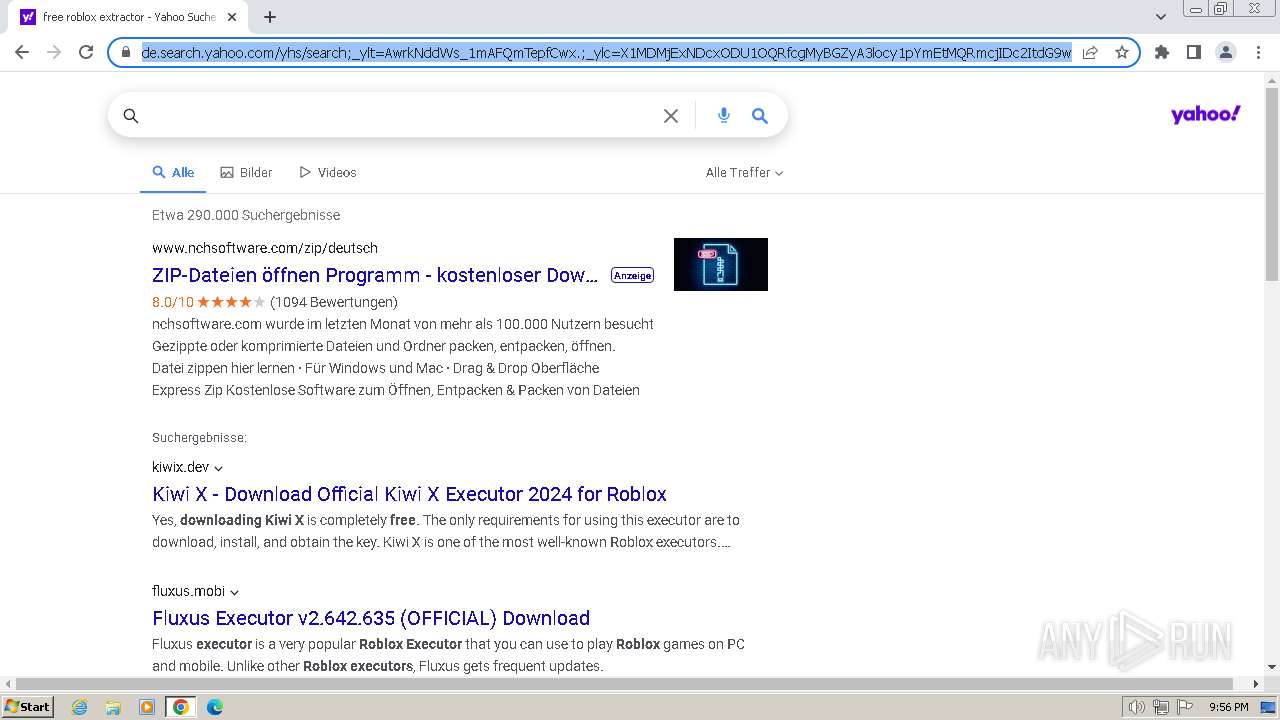Expand the kiwix.dev options arrow
The height and width of the screenshot is (720, 1280).
coord(218,468)
